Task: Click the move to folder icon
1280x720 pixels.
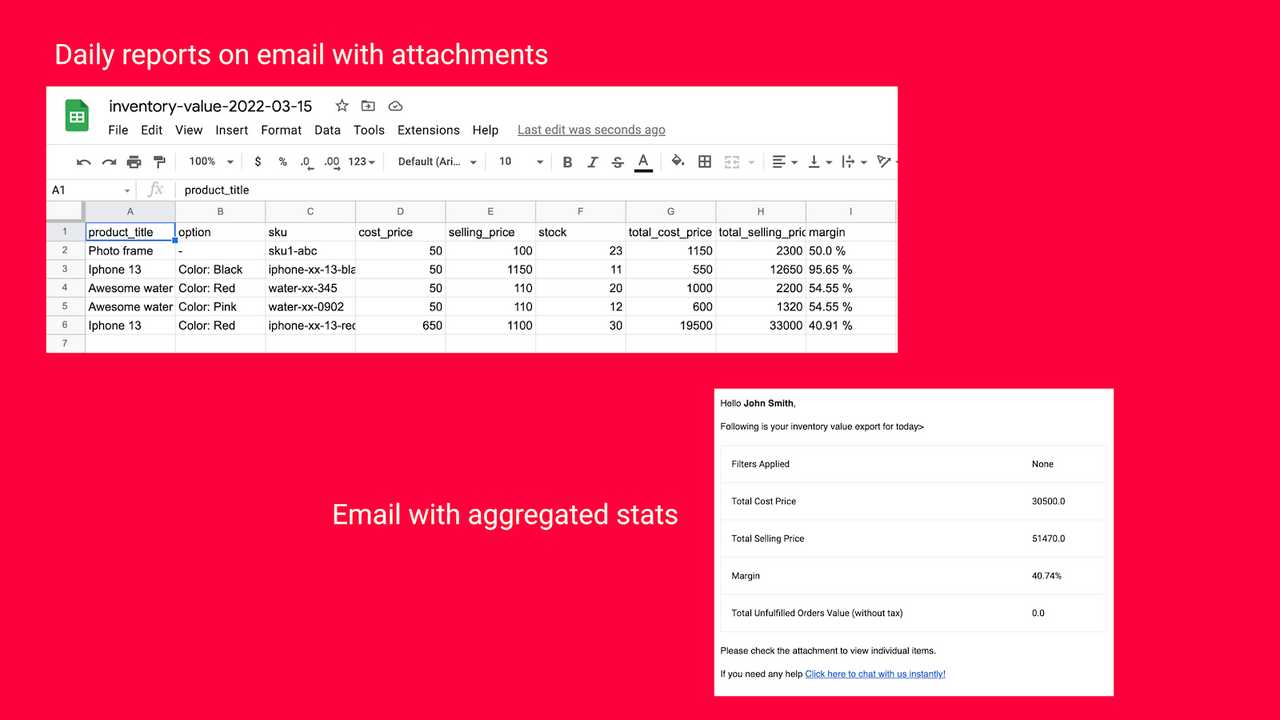Action: 368,106
